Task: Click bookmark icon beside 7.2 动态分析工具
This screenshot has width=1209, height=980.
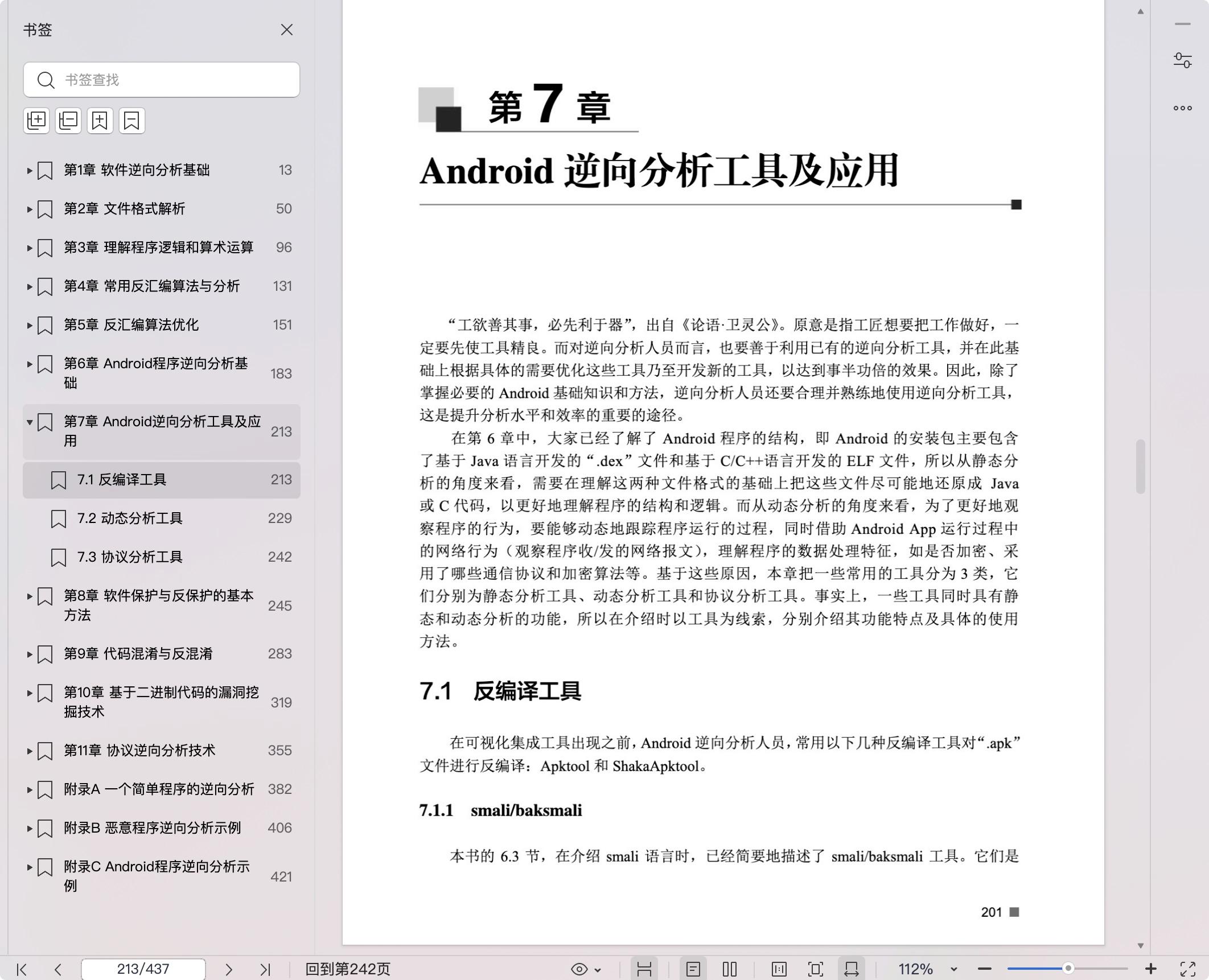Action: tap(59, 518)
